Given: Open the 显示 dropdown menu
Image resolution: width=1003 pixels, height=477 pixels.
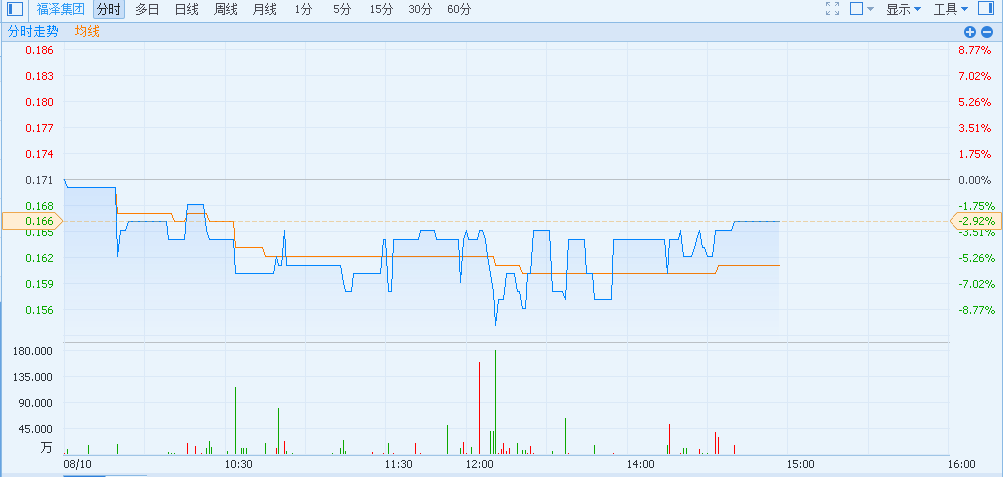Looking at the screenshot, I should tap(903, 9).
